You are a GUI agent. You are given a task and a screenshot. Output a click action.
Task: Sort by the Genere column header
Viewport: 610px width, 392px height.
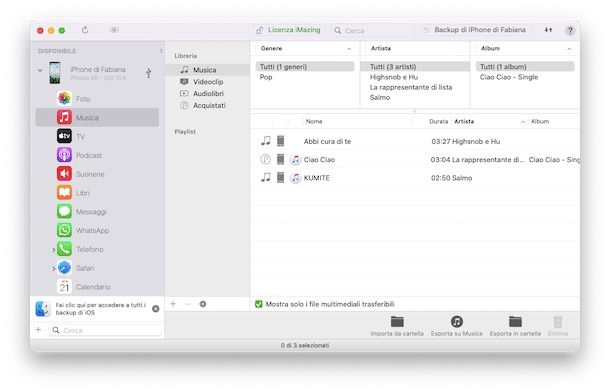point(305,48)
